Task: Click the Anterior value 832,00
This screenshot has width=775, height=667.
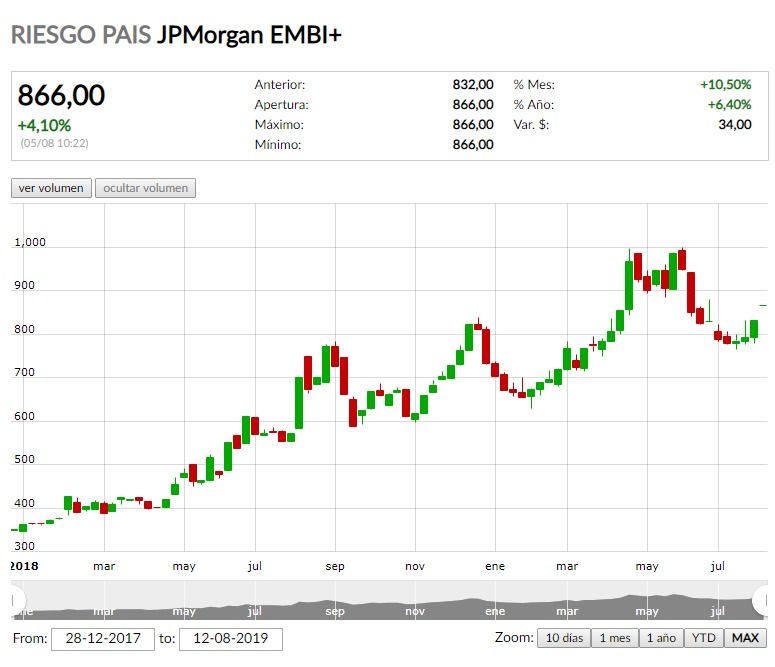Action: click(x=473, y=85)
